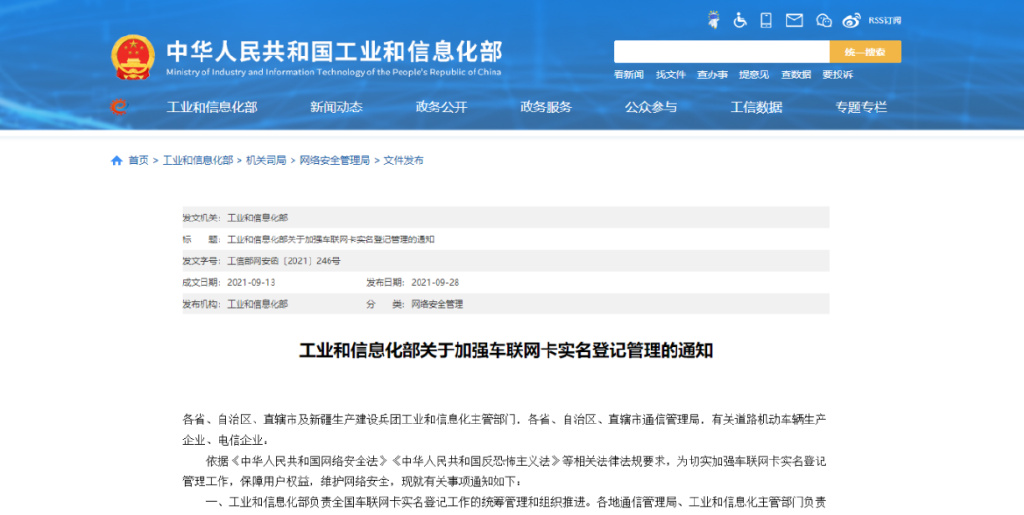Screen dimensions: 1024x515
Task: Select the 提意见 shortcut
Action: [754, 74]
